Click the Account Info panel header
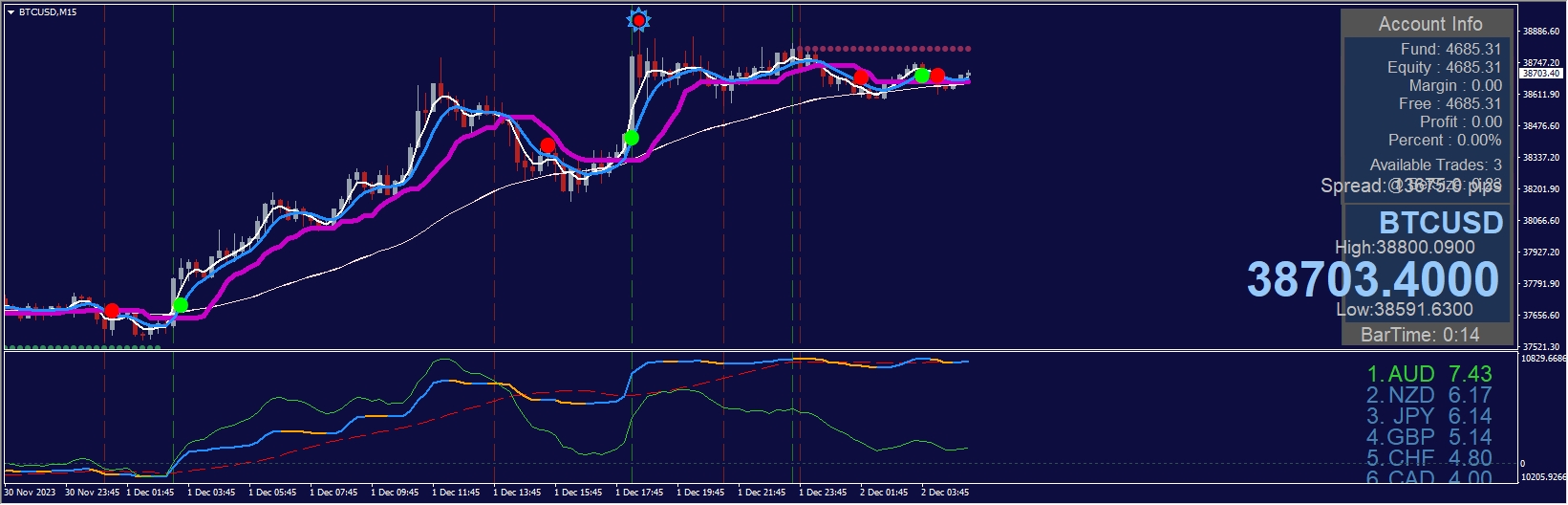Screen dimensions: 1568x505 1429,24
